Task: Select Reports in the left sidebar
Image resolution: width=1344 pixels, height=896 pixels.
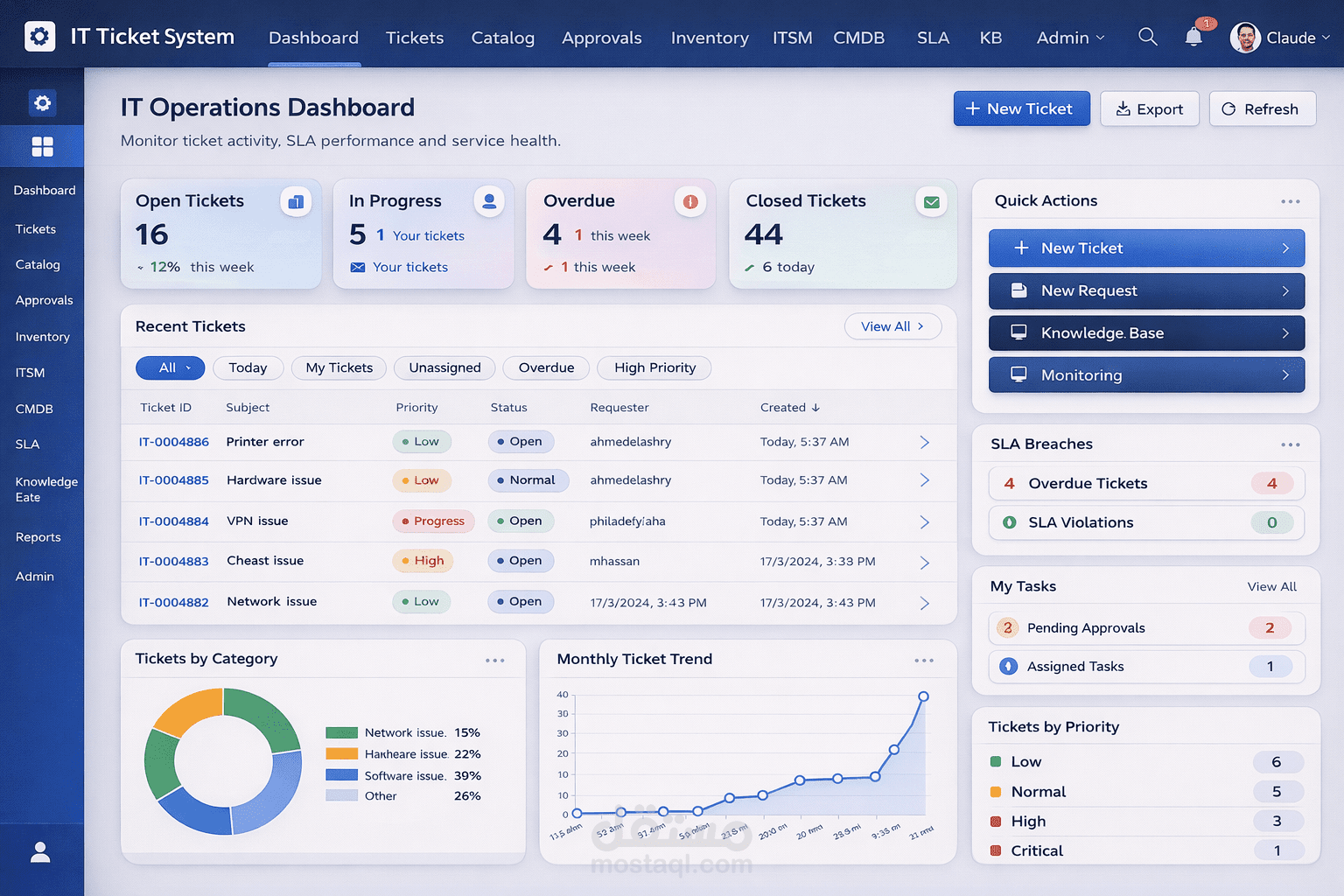Action: click(x=38, y=537)
